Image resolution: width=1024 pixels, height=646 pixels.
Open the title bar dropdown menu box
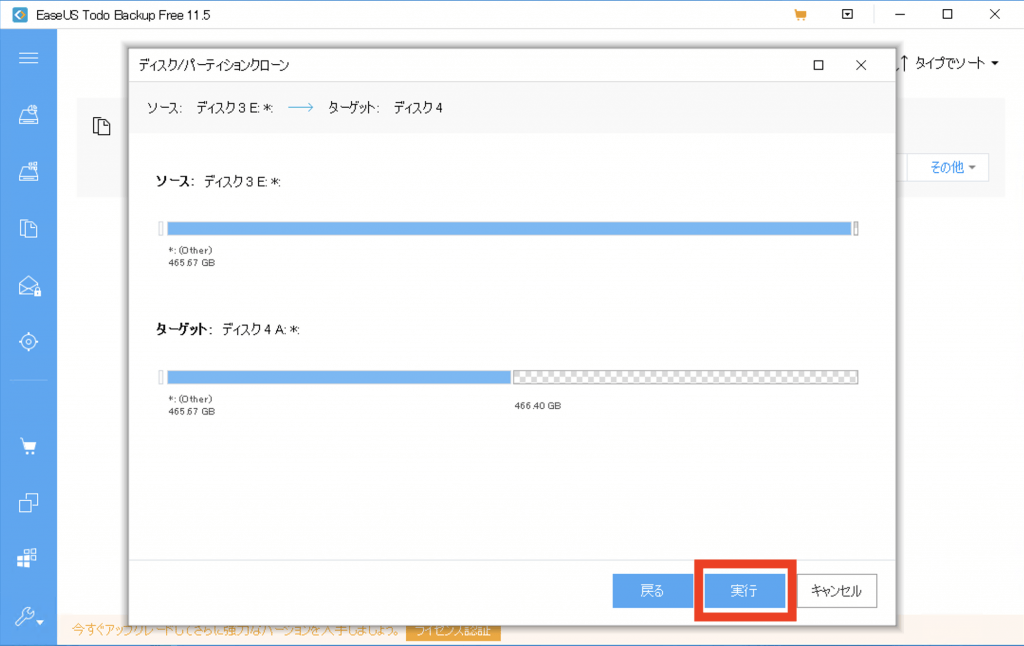(848, 15)
